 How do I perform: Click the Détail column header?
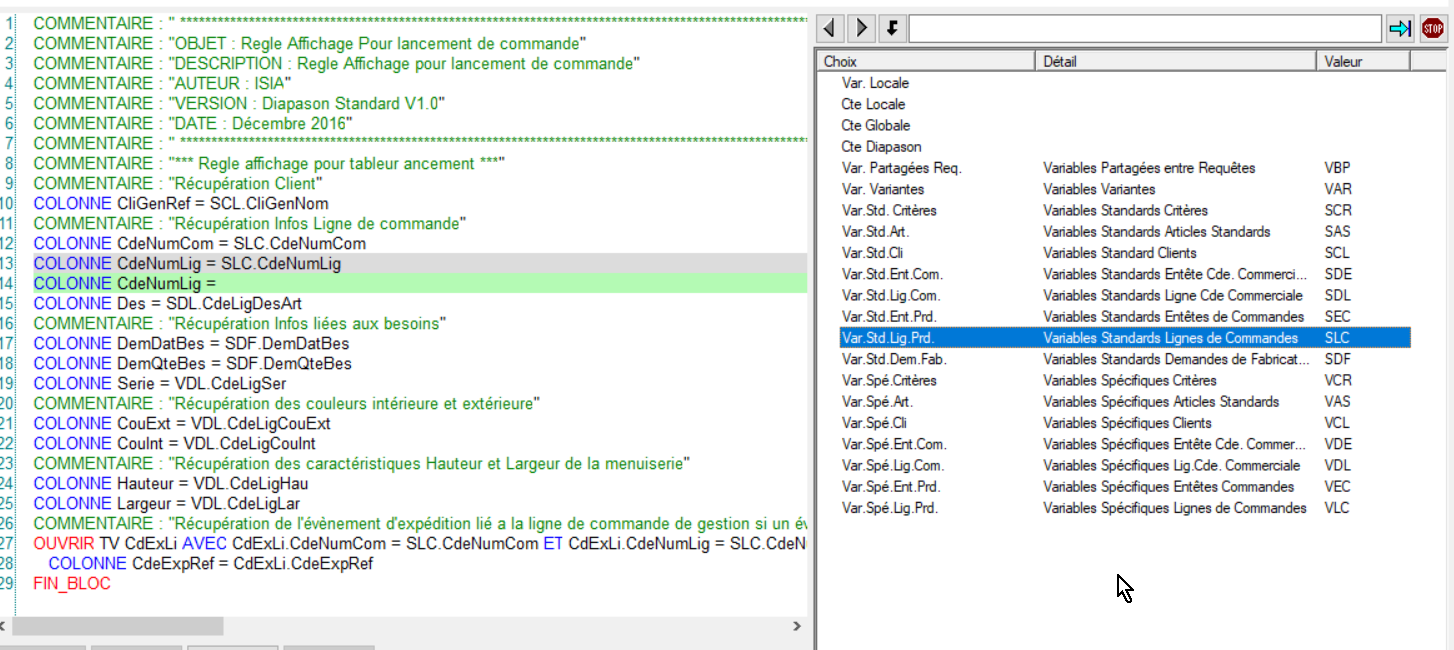(1175, 62)
